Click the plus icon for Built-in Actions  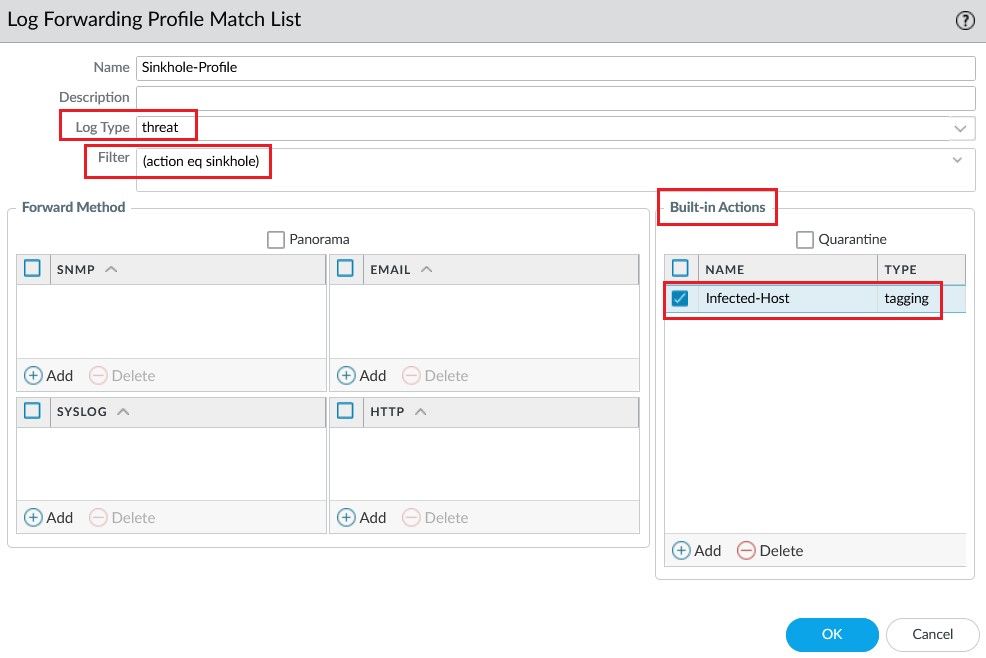pos(681,551)
